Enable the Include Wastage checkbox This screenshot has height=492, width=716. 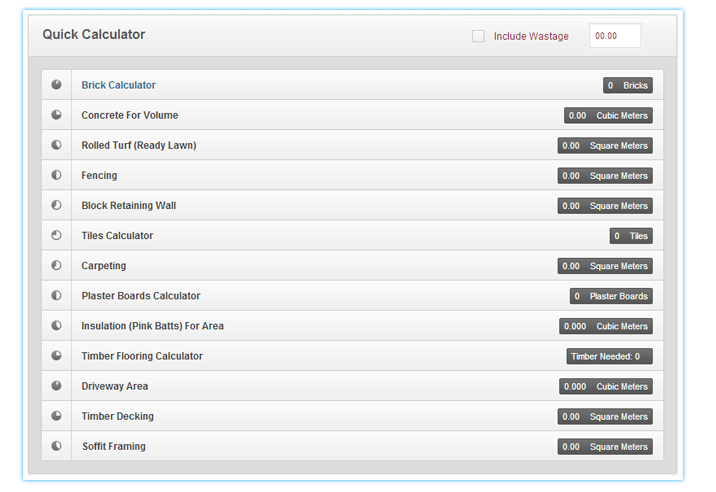tap(478, 36)
